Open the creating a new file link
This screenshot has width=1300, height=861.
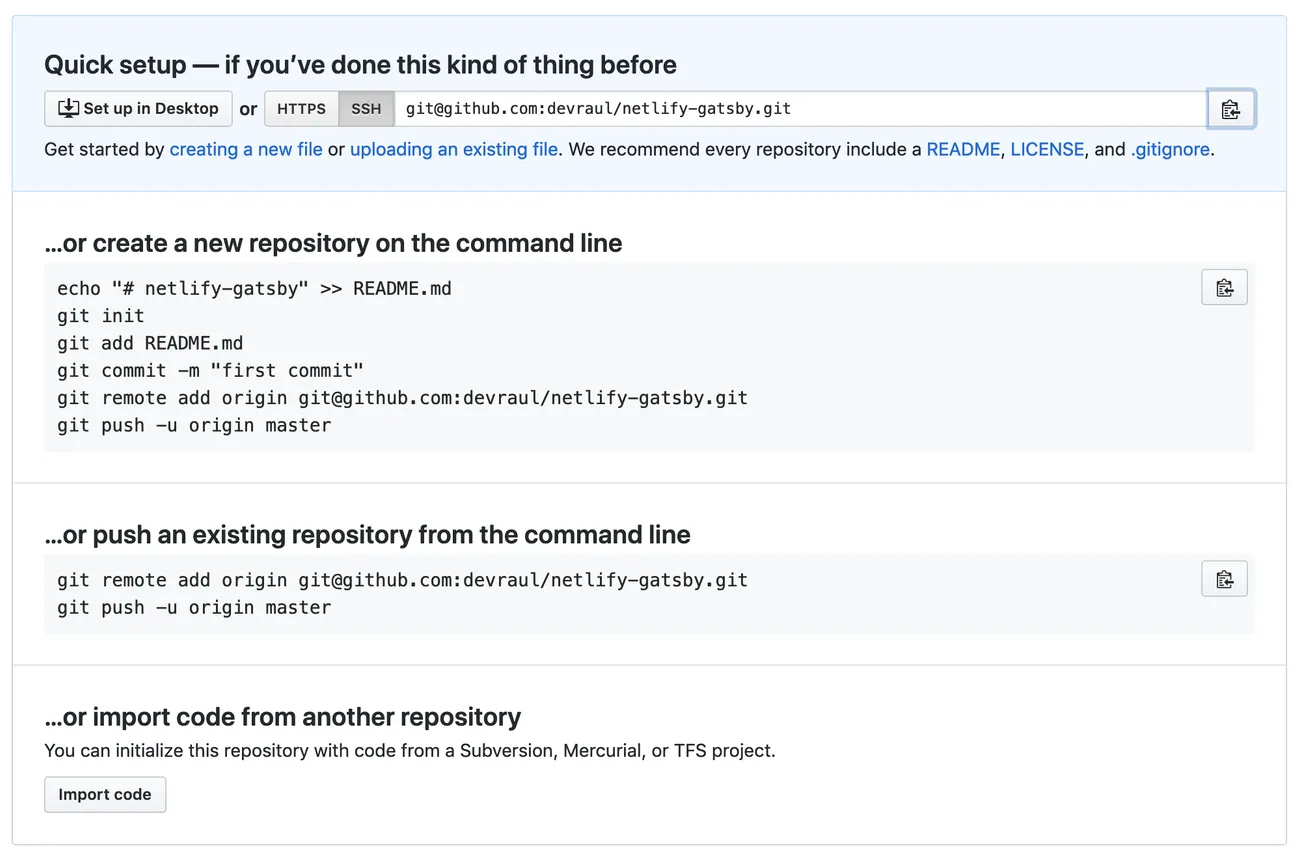coord(246,150)
